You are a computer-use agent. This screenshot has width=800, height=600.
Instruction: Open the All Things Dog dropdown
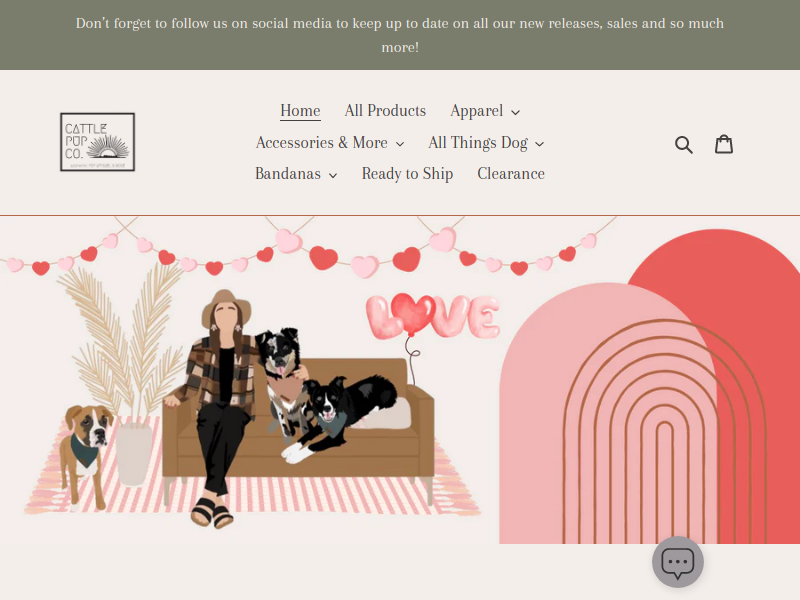coord(486,143)
